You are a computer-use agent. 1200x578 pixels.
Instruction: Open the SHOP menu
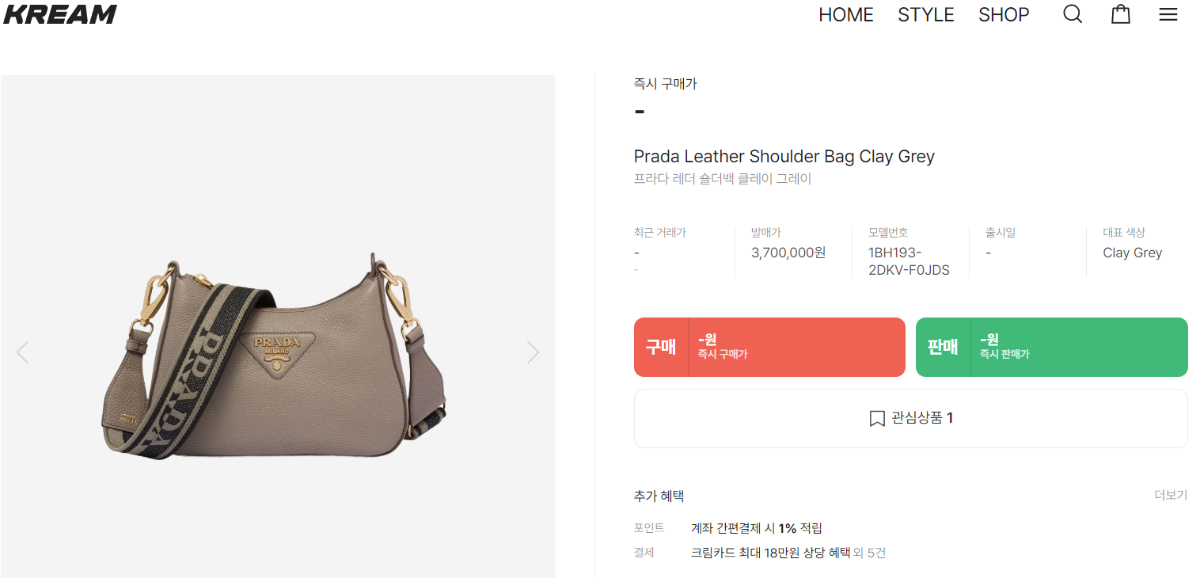click(x=1004, y=15)
